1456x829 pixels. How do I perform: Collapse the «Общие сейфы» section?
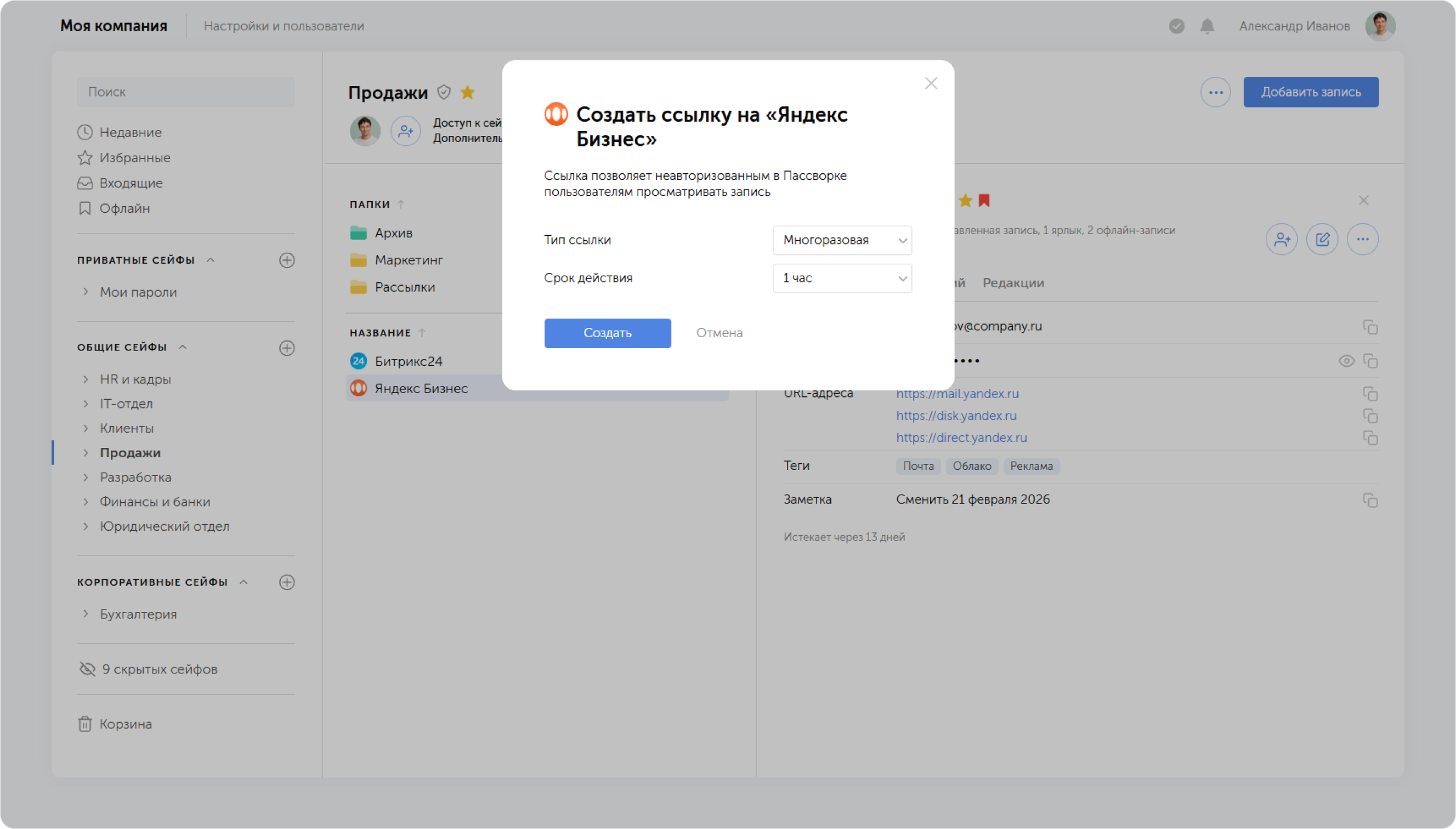pyautogui.click(x=182, y=347)
